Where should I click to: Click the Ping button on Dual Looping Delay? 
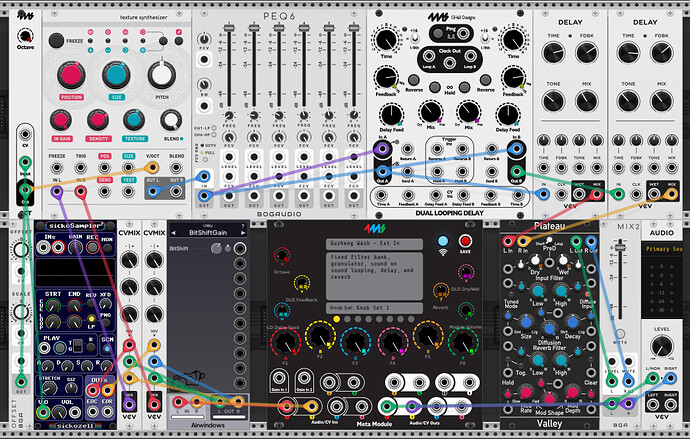tap(437, 33)
